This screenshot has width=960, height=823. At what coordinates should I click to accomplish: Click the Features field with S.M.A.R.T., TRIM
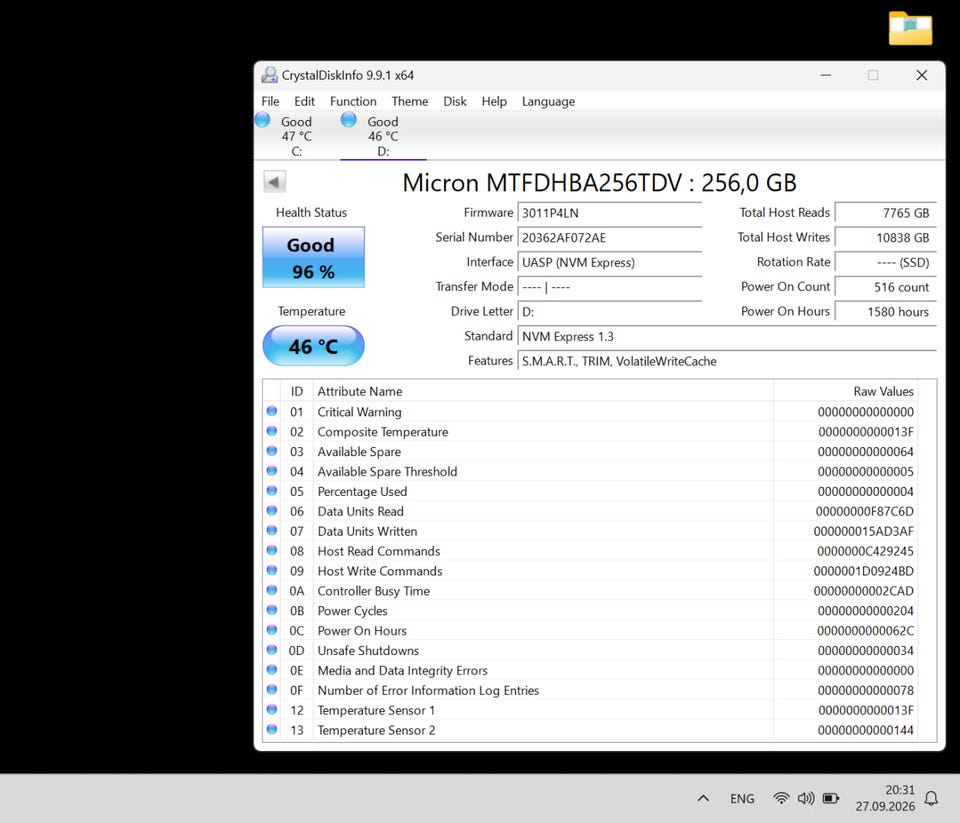pyautogui.click(x=727, y=361)
